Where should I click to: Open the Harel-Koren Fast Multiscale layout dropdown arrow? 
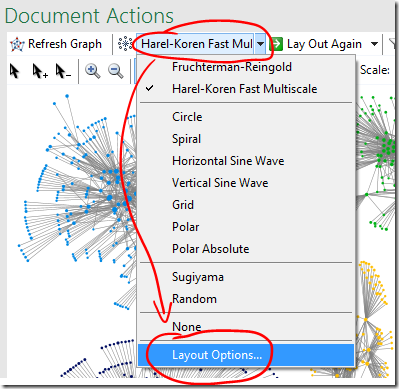261,44
